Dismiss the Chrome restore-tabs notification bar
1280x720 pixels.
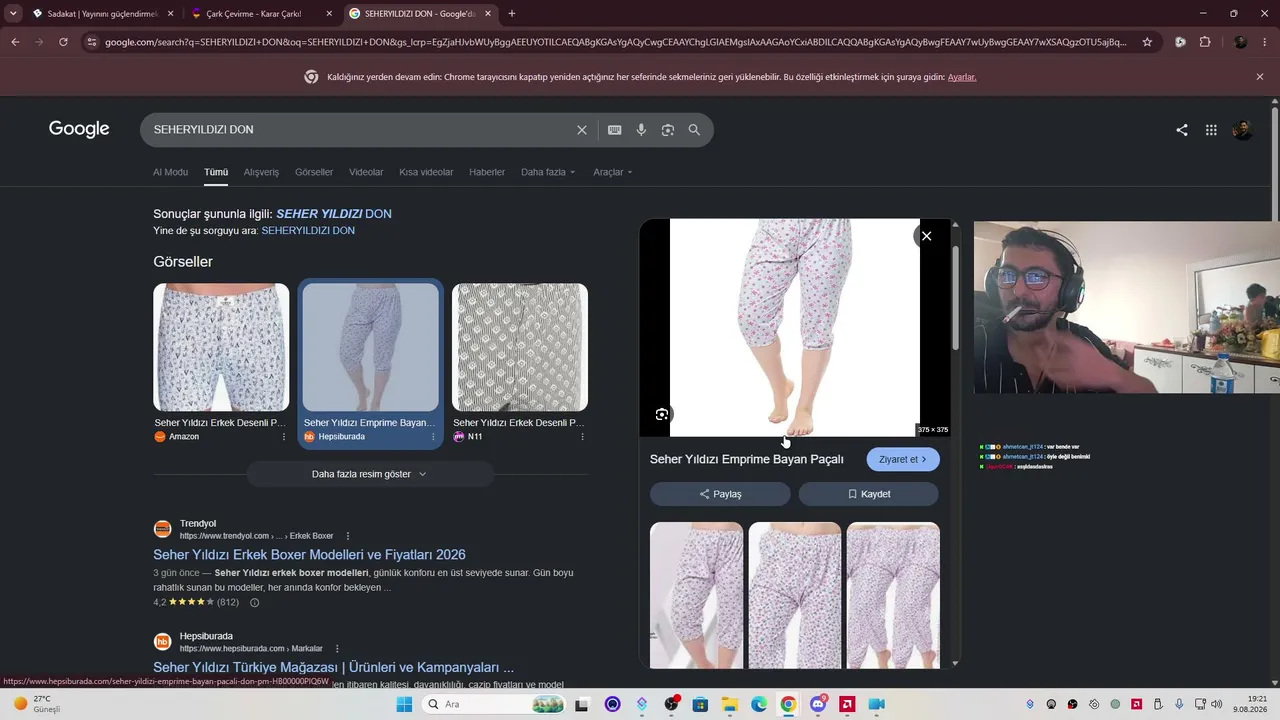pos(1260,77)
